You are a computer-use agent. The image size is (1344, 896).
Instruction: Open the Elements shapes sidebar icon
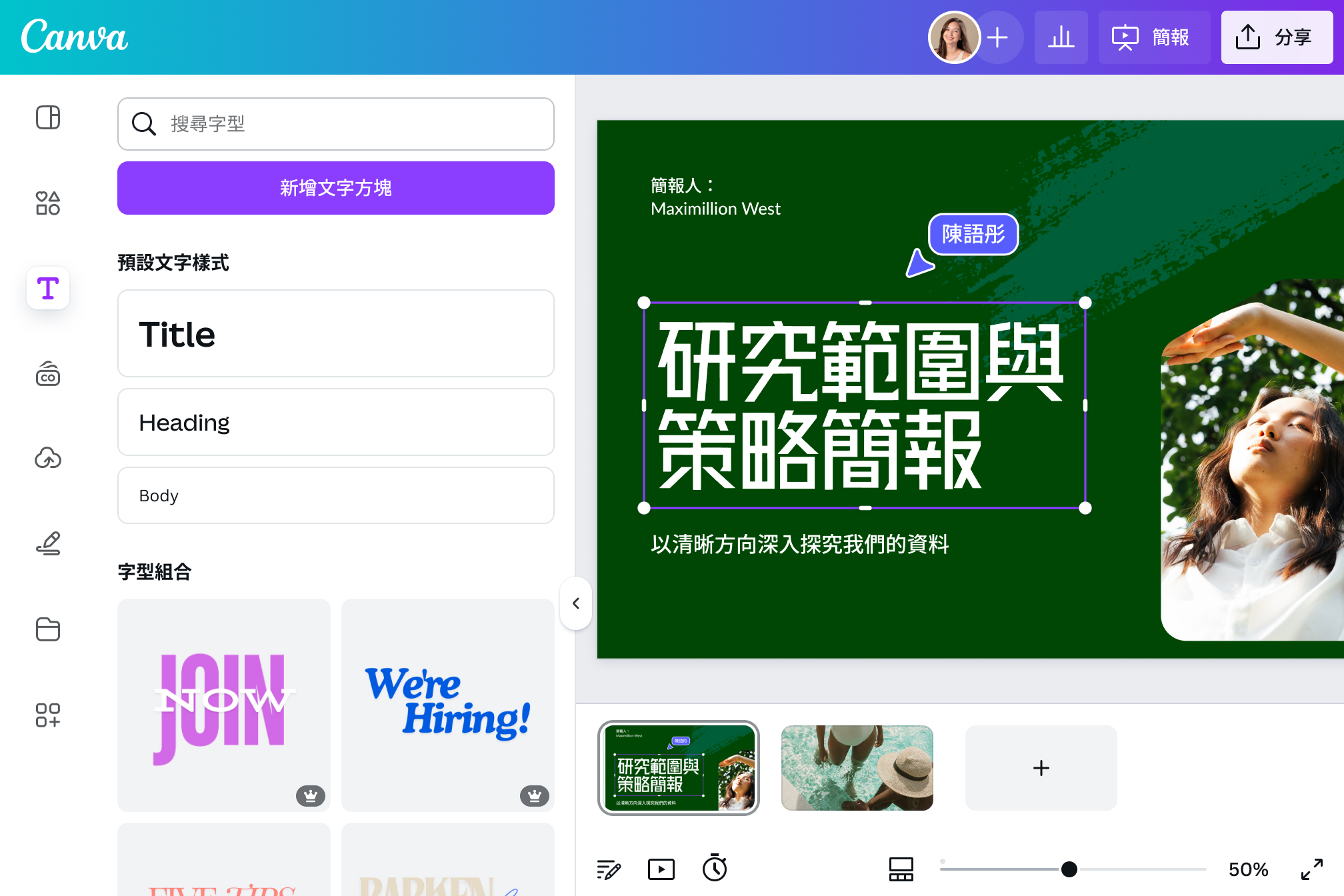[x=48, y=203]
